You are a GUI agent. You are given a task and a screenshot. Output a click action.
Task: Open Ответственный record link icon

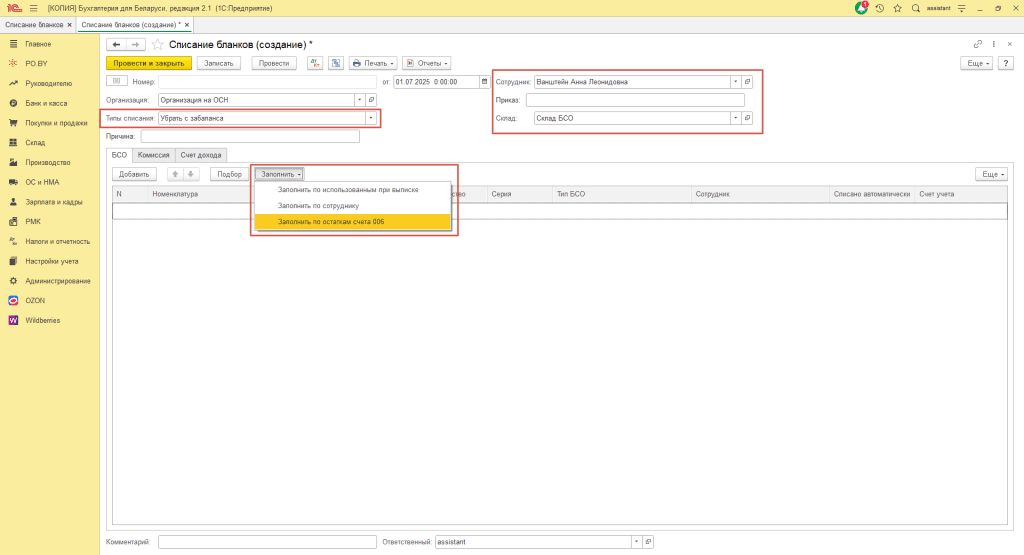(x=648, y=542)
